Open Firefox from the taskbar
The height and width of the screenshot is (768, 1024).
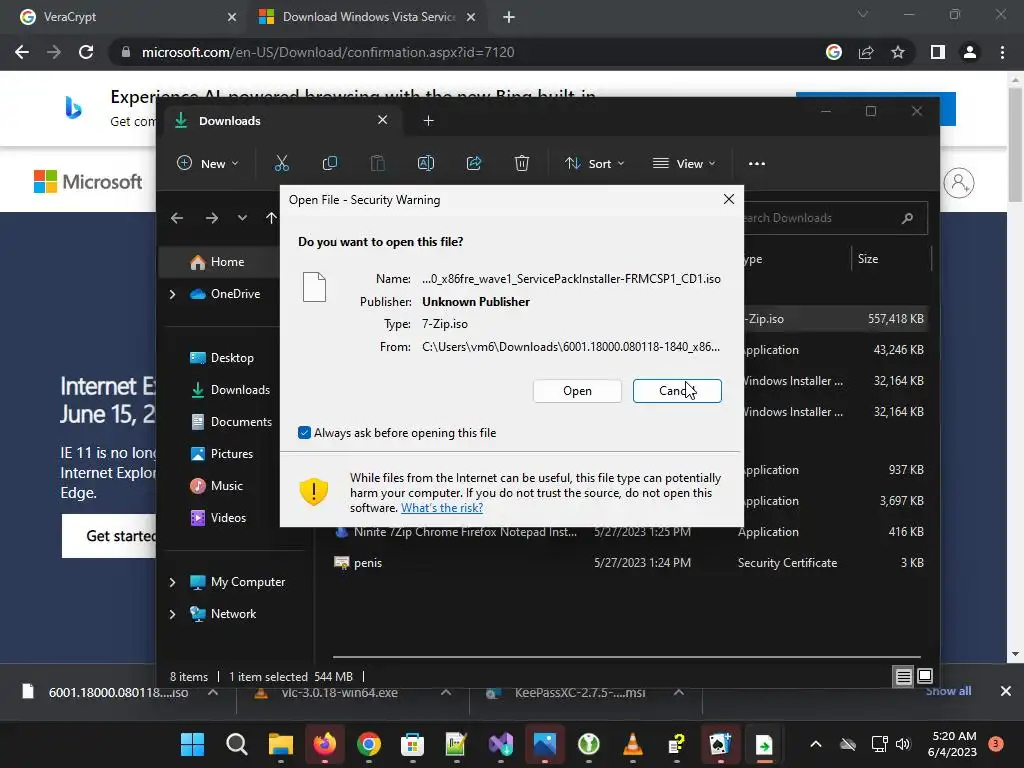(325, 744)
